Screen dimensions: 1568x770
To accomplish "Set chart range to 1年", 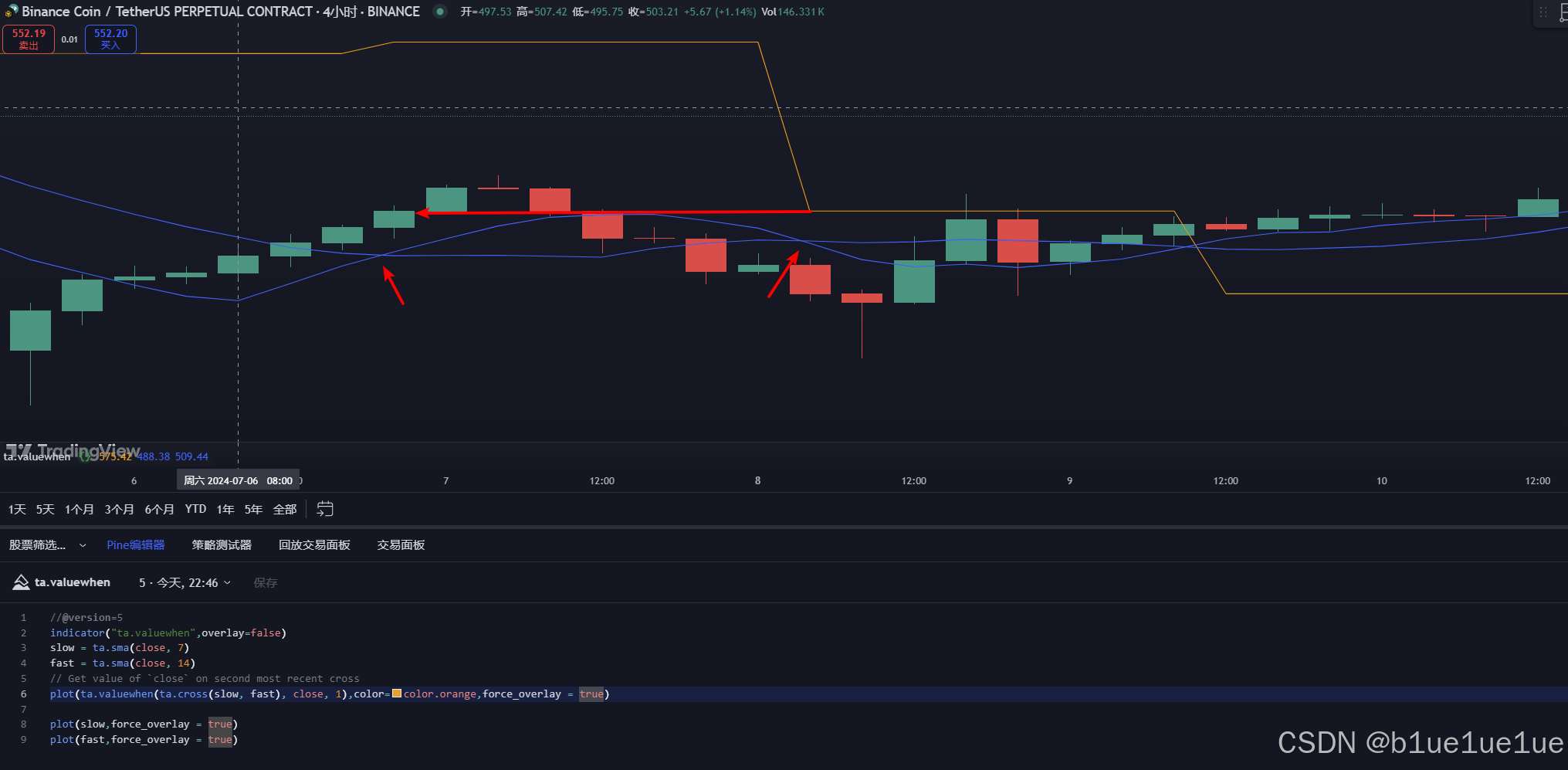I will tap(225, 509).
